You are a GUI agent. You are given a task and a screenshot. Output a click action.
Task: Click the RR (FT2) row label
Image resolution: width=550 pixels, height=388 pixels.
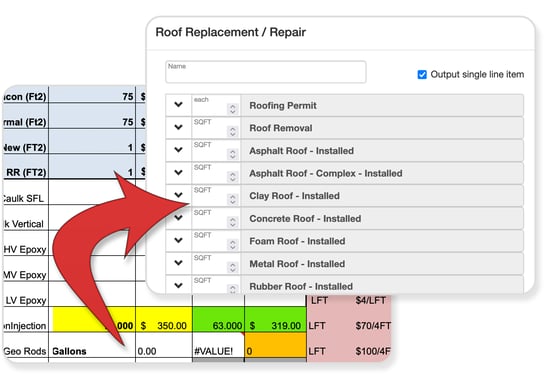(26, 173)
